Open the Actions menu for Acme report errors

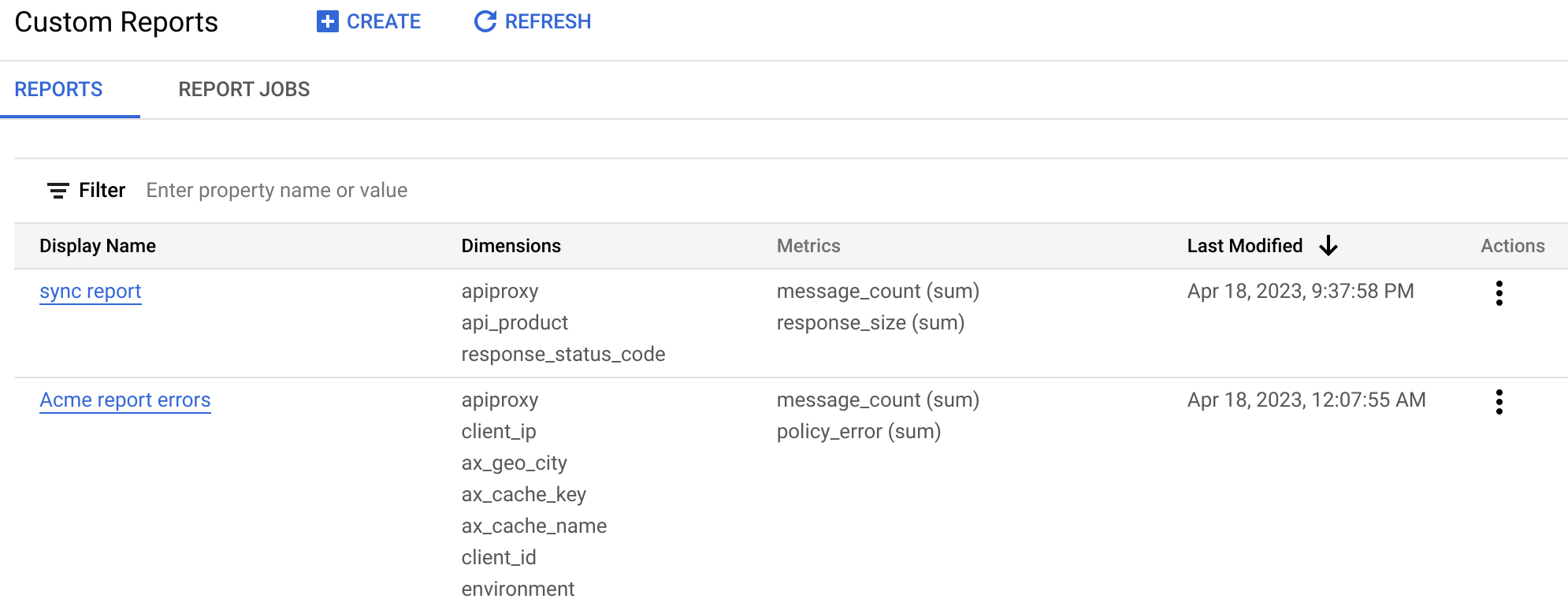pyautogui.click(x=1499, y=400)
